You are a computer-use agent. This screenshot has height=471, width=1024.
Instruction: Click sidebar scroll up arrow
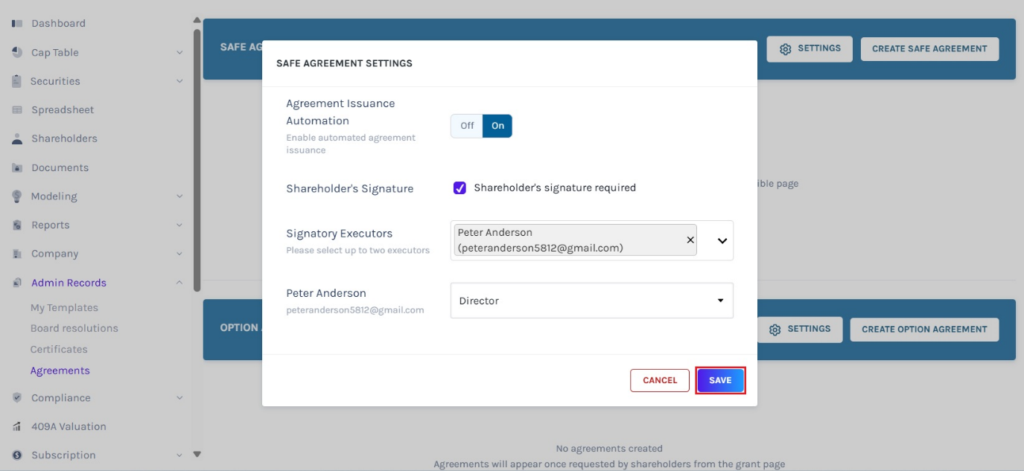197,20
